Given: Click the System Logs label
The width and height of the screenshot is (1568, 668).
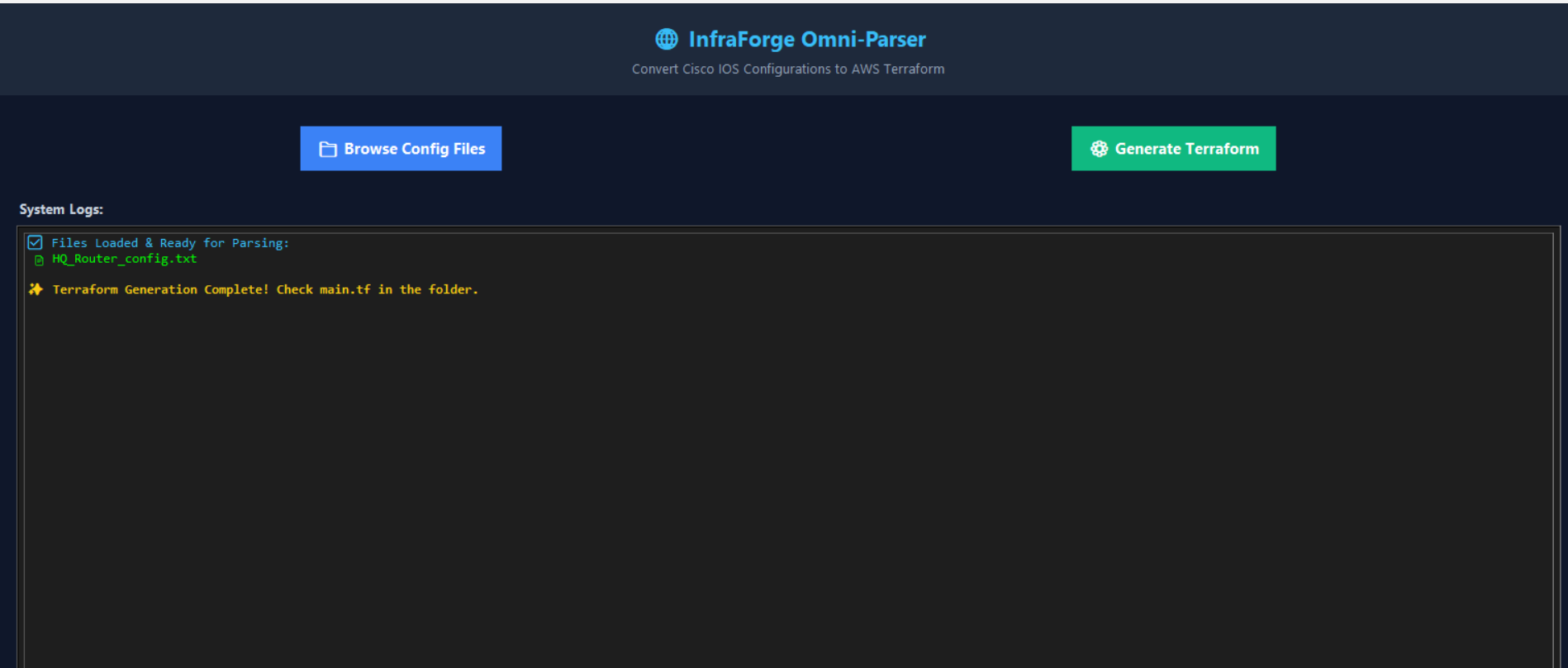Looking at the screenshot, I should coord(61,209).
